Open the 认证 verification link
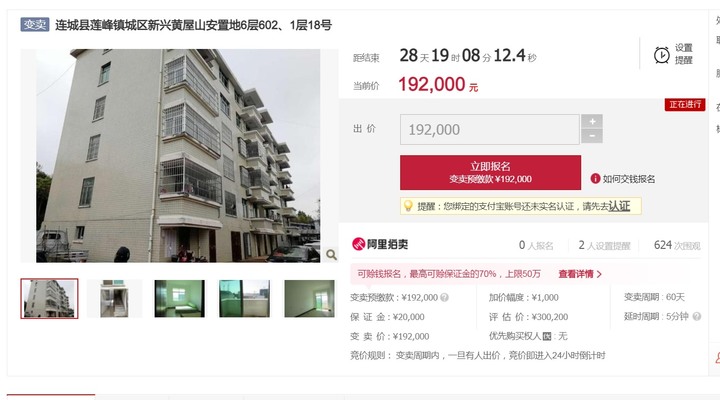 click(619, 206)
